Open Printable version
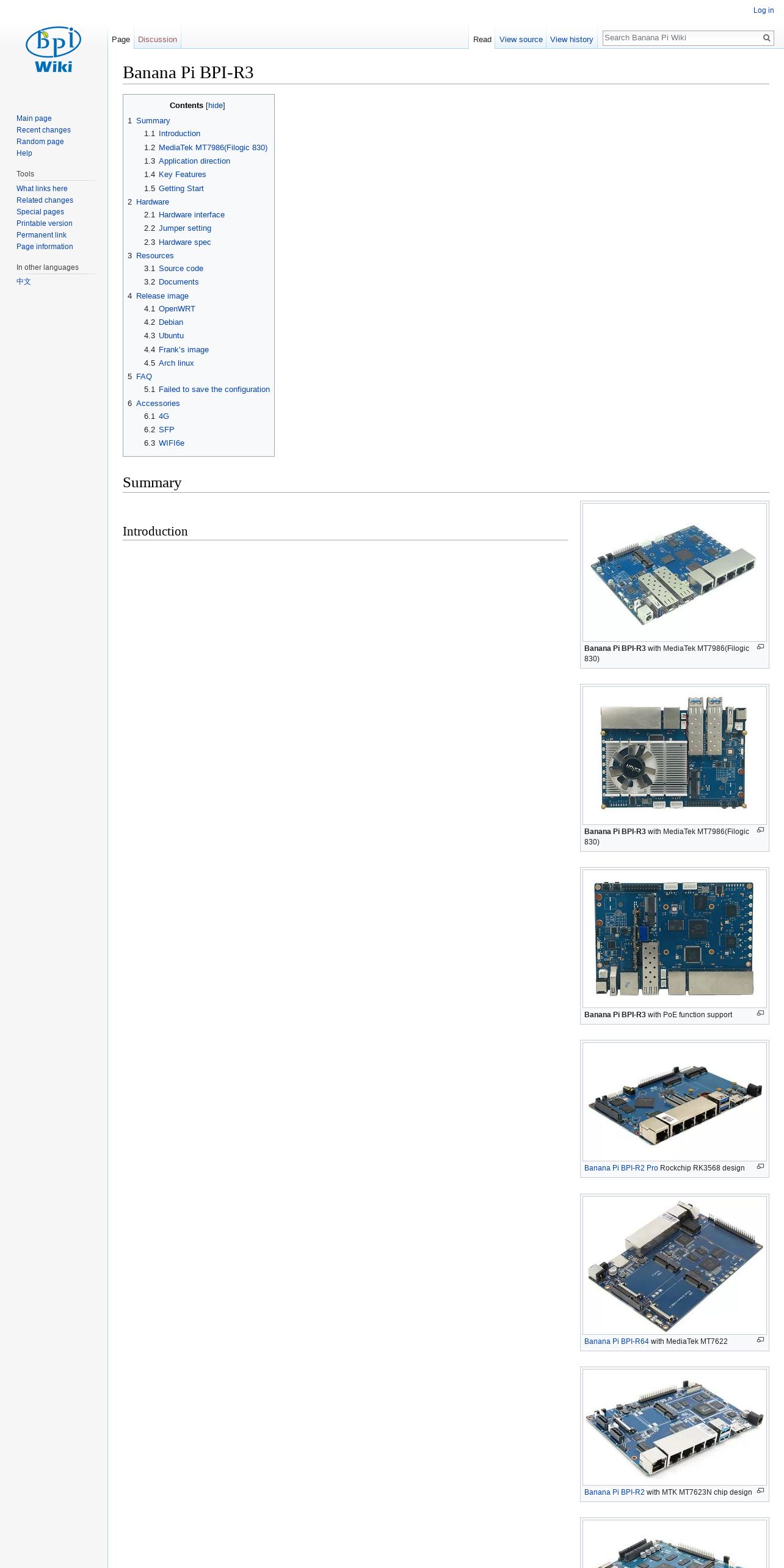Image resolution: width=784 pixels, height=1568 pixels. [45, 223]
